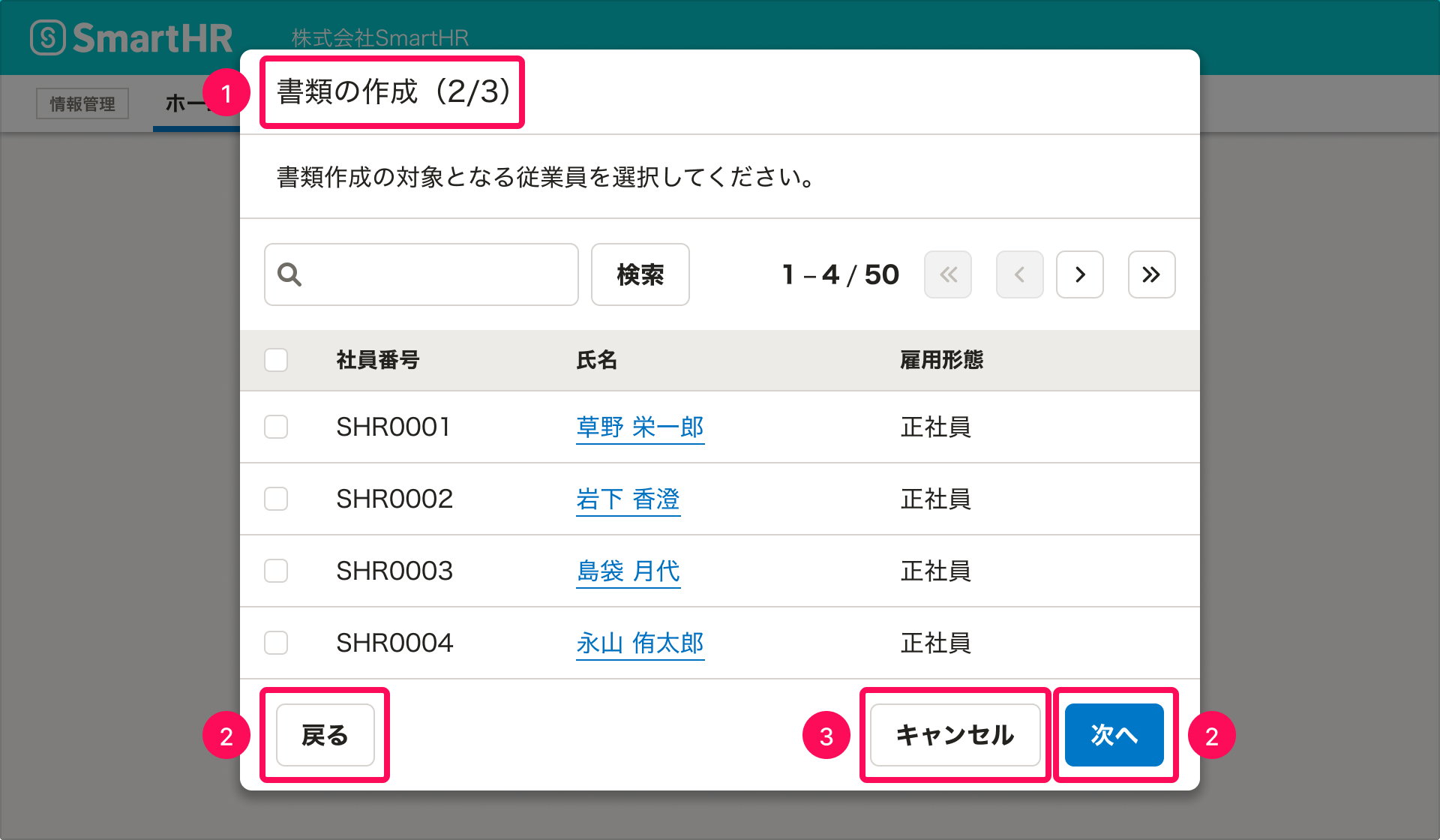This screenshot has width=1440, height=840.
Task: Click the 戻る back button
Action: pos(325,735)
